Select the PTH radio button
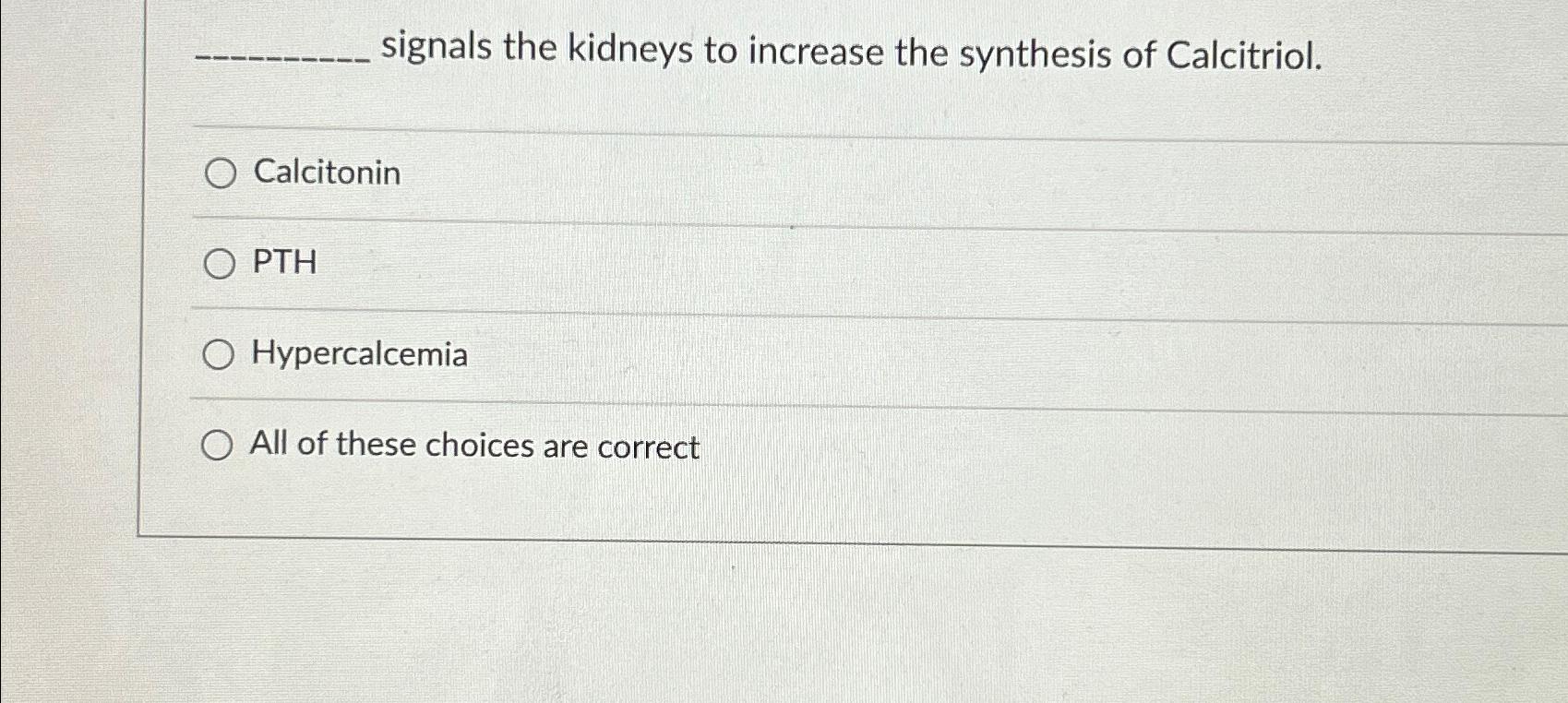The width and height of the screenshot is (1568, 703). click(219, 263)
